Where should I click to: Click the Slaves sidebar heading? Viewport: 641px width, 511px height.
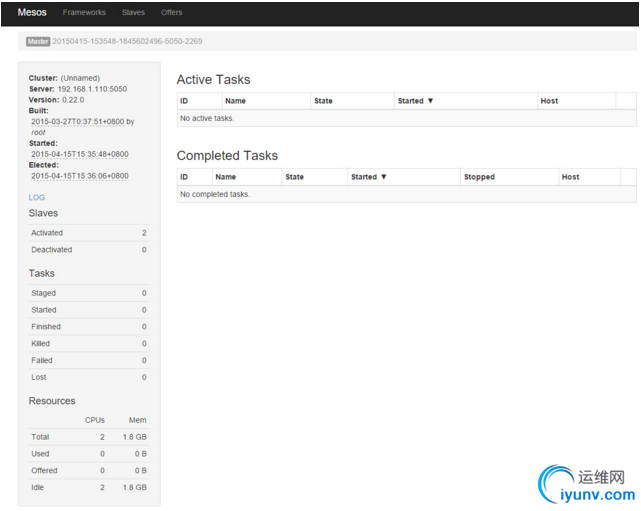coord(43,213)
